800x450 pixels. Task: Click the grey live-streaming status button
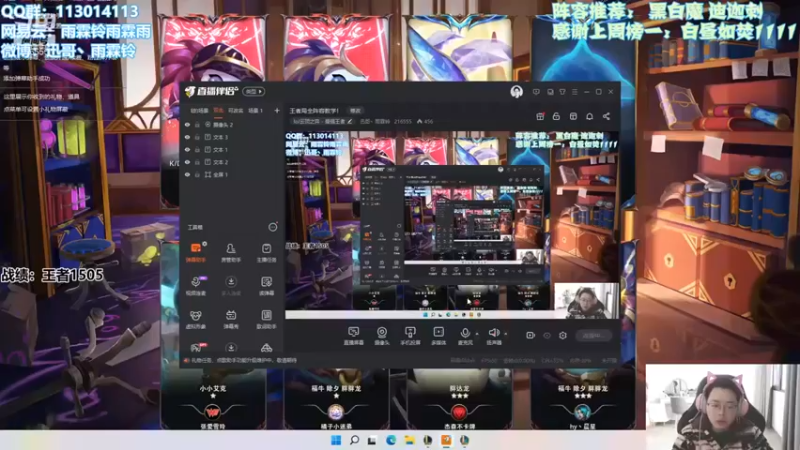pyautogui.click(x=594, y=335)
